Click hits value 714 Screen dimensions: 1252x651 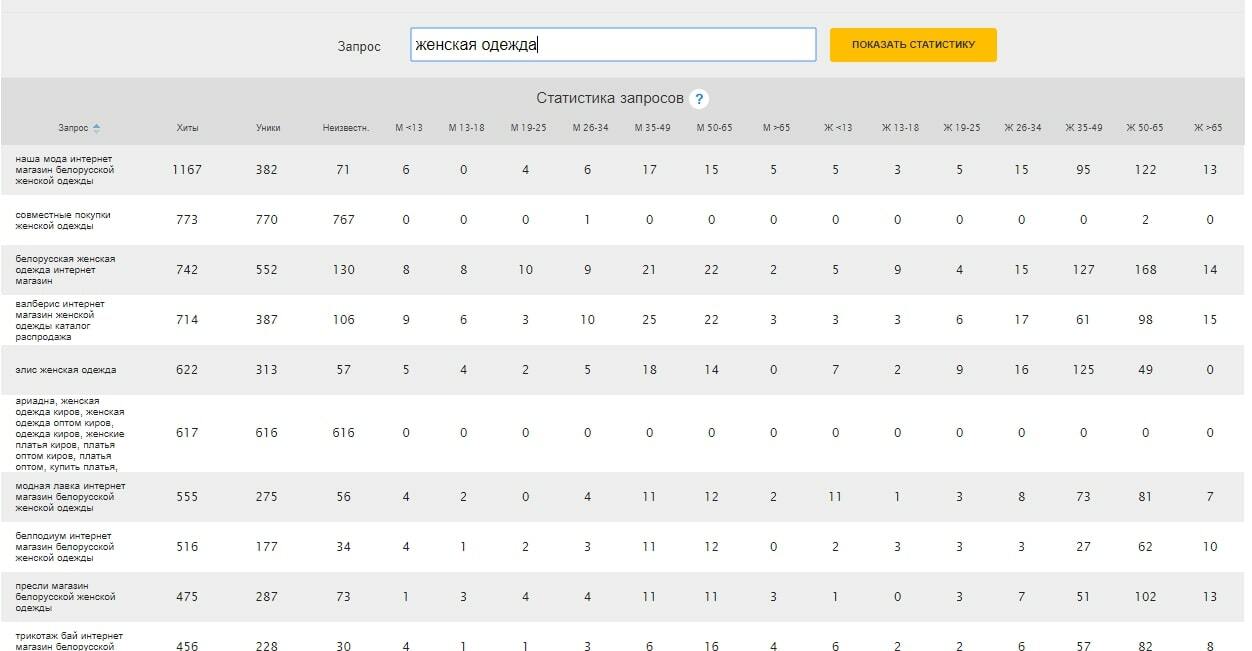pos(187,320)
